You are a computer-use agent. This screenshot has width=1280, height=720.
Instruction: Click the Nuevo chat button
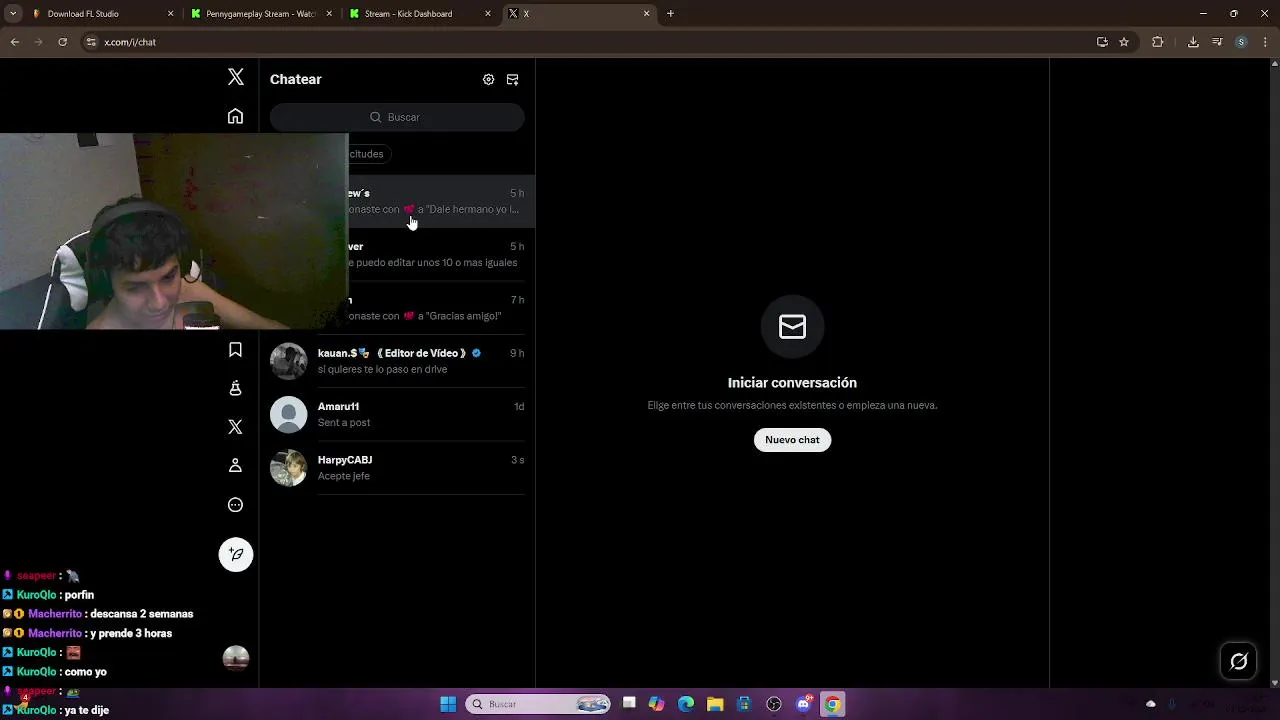pyautogui.click(x=792, y=440)
